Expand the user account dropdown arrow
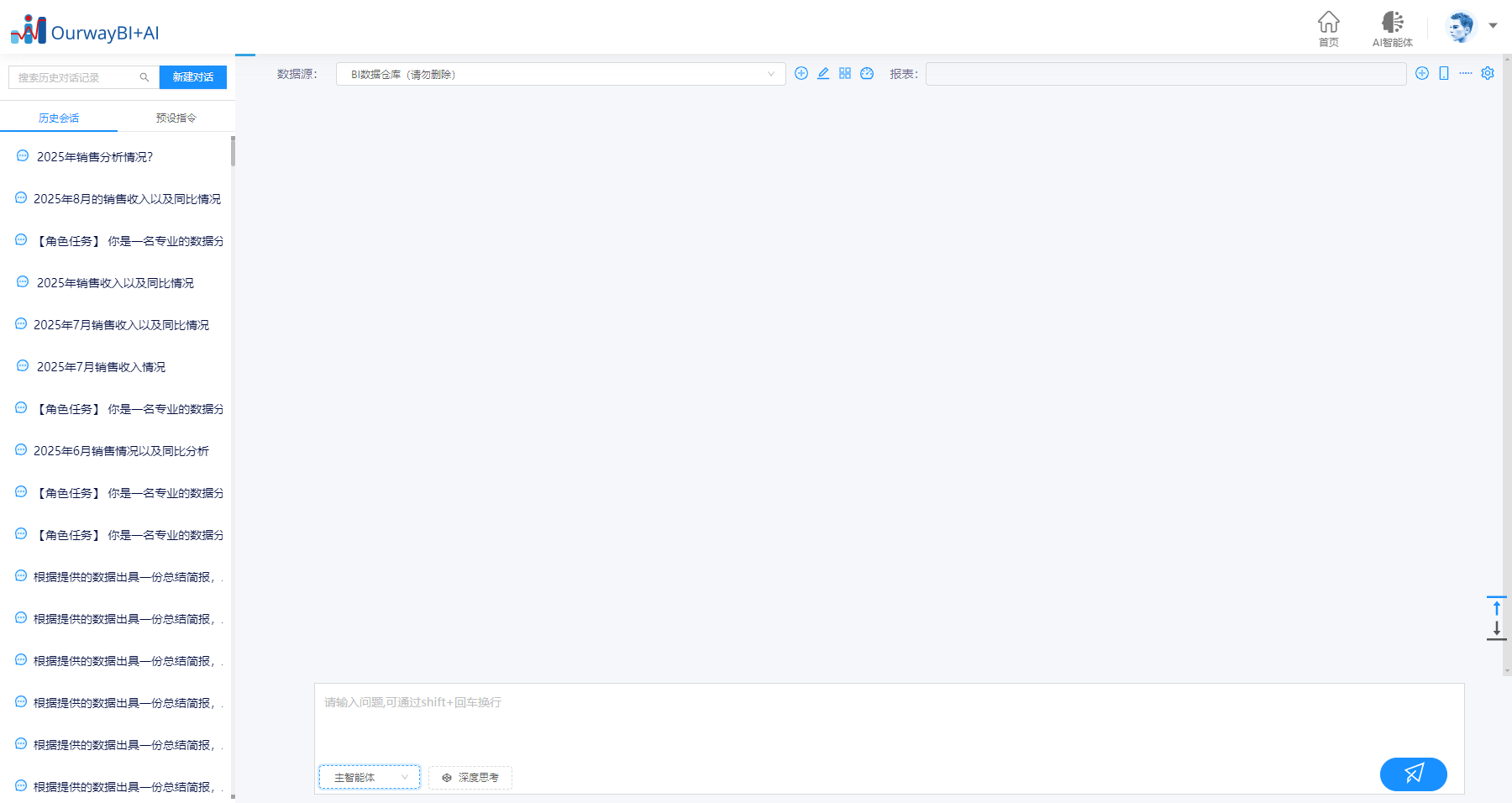Image resolution: width=1512 pixels, height=803 pixels. pos(1493,25)
